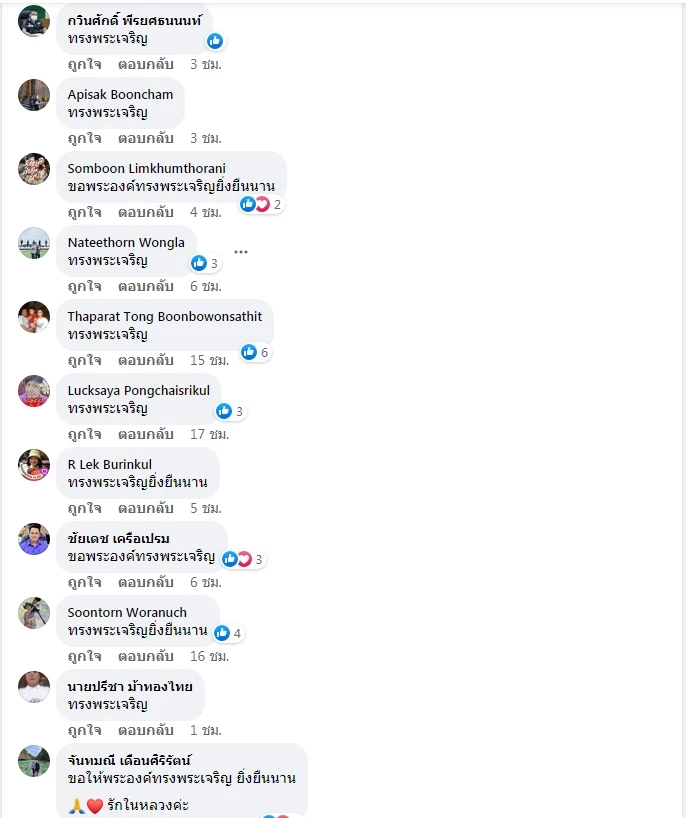Image resolution: width=686 pixels, height=818 pixels.
Task: Open Thaparat Tong Boonbowonsathit's profile name
Action: pyautogui.click(x=165, y=317)
